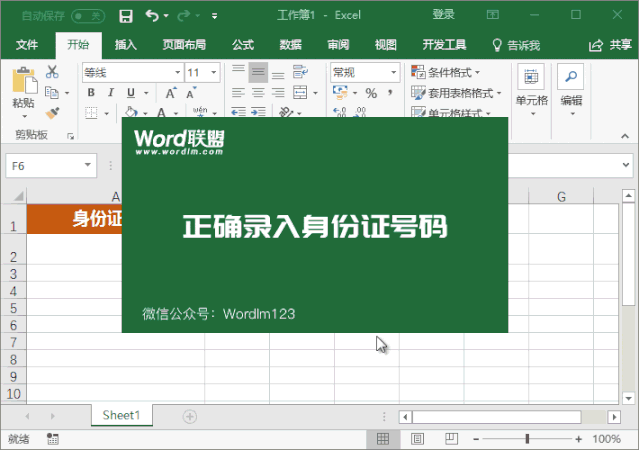Click the vertical scrollbar down arrow

tap(628, 398)
